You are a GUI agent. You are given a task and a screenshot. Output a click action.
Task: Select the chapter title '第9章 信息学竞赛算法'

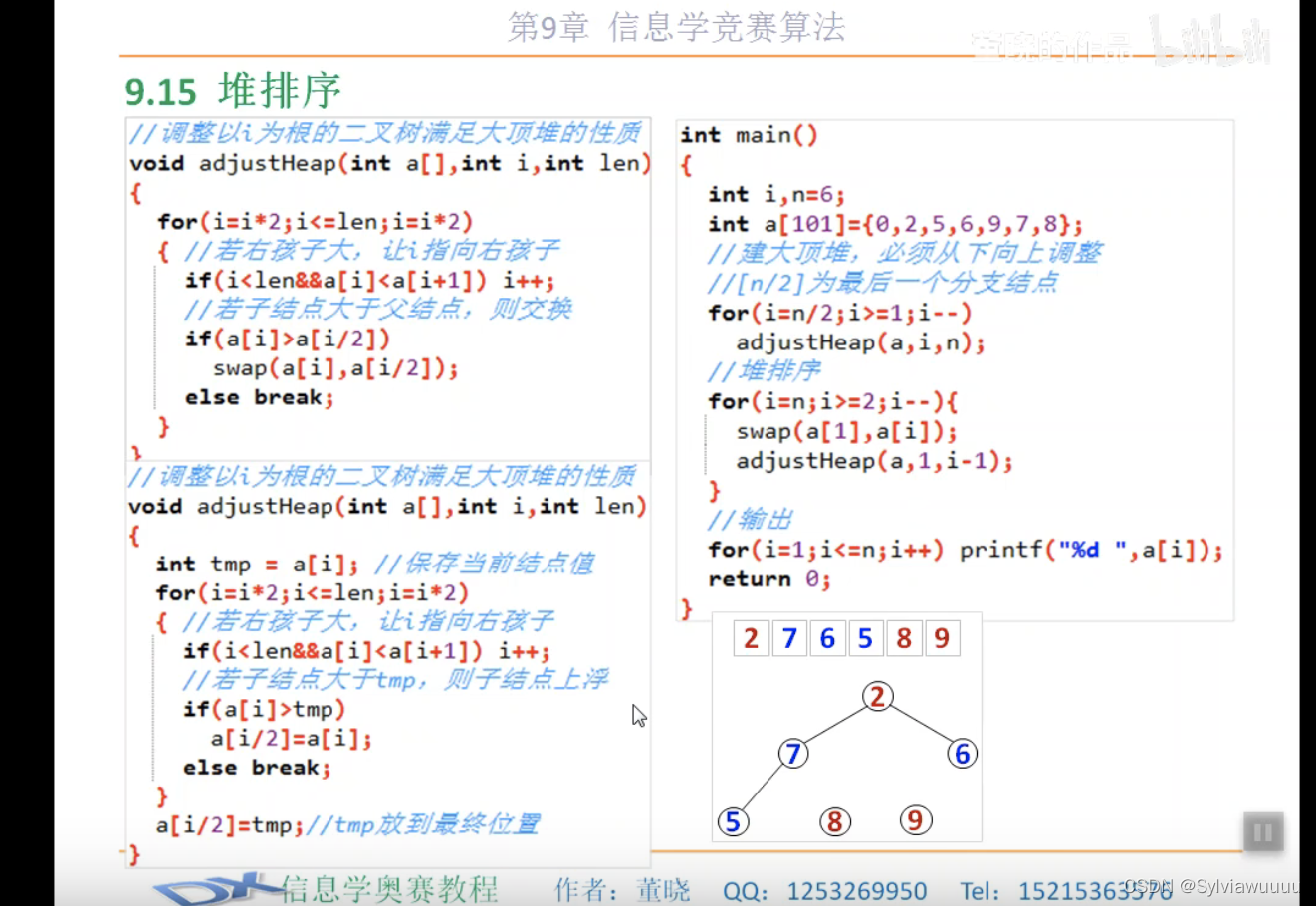point(676,27)
